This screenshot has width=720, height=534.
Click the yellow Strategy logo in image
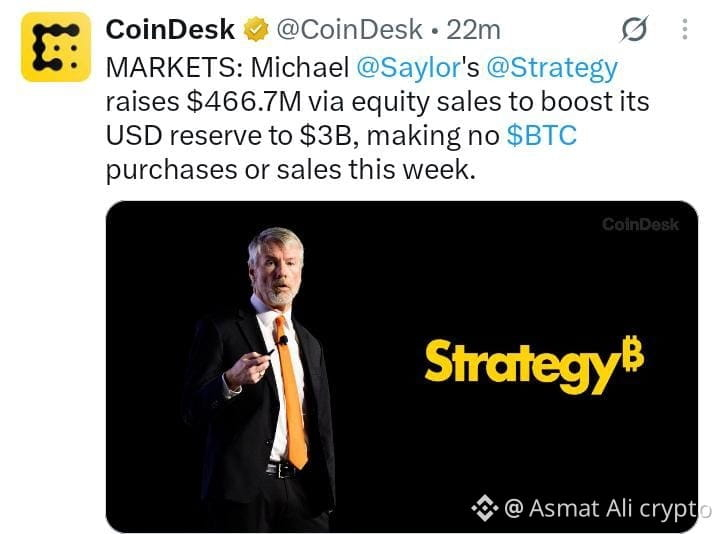534,365
